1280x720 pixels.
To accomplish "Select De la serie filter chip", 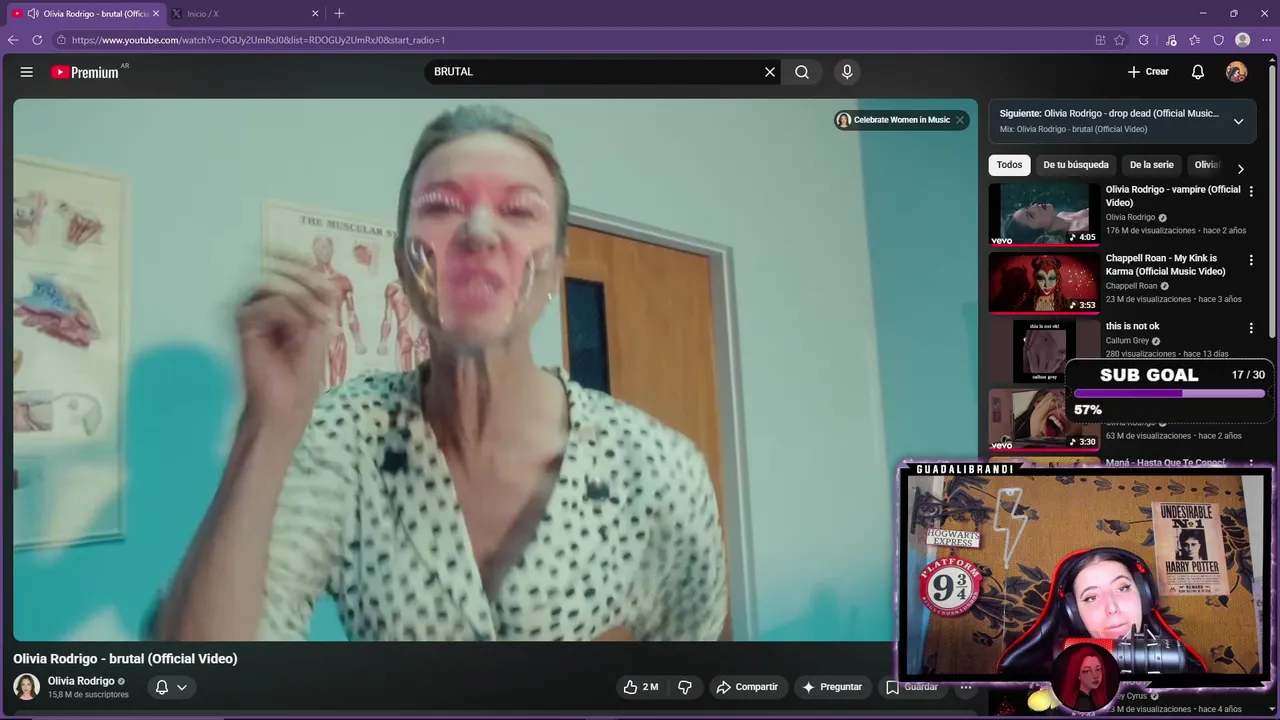I will (x=1151, y=165).
